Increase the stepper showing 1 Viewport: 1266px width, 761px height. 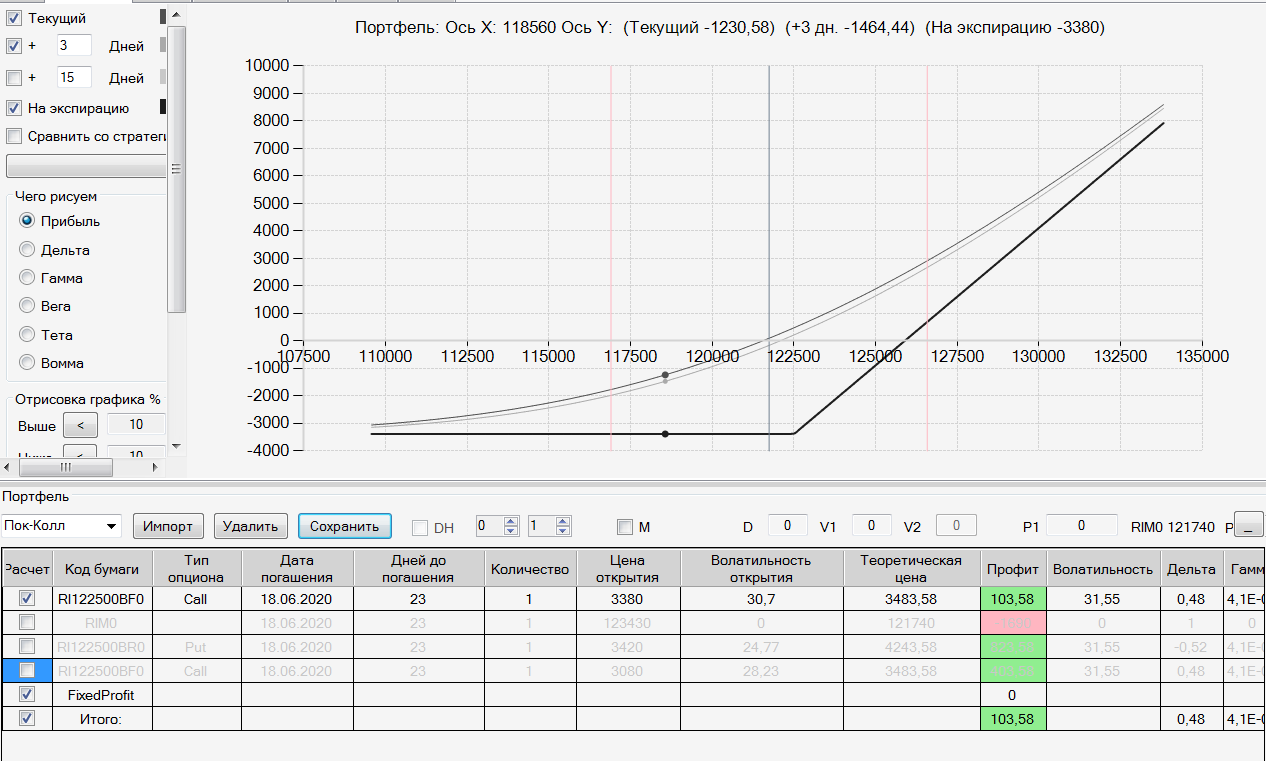[x=563, y=521]
